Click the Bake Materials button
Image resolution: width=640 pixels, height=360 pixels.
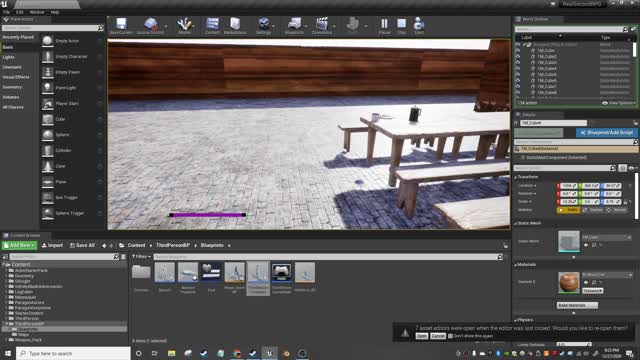pos(577,305)
